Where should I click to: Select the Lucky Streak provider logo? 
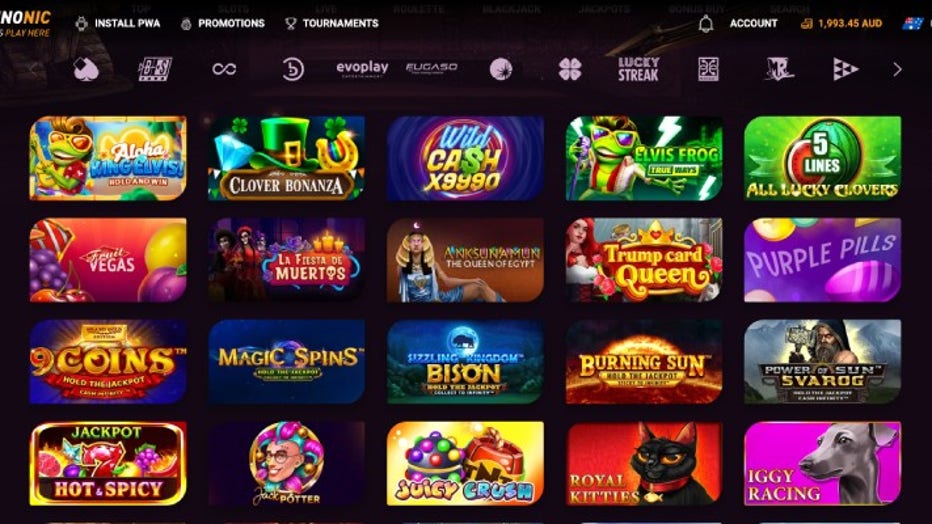(638, 69)
